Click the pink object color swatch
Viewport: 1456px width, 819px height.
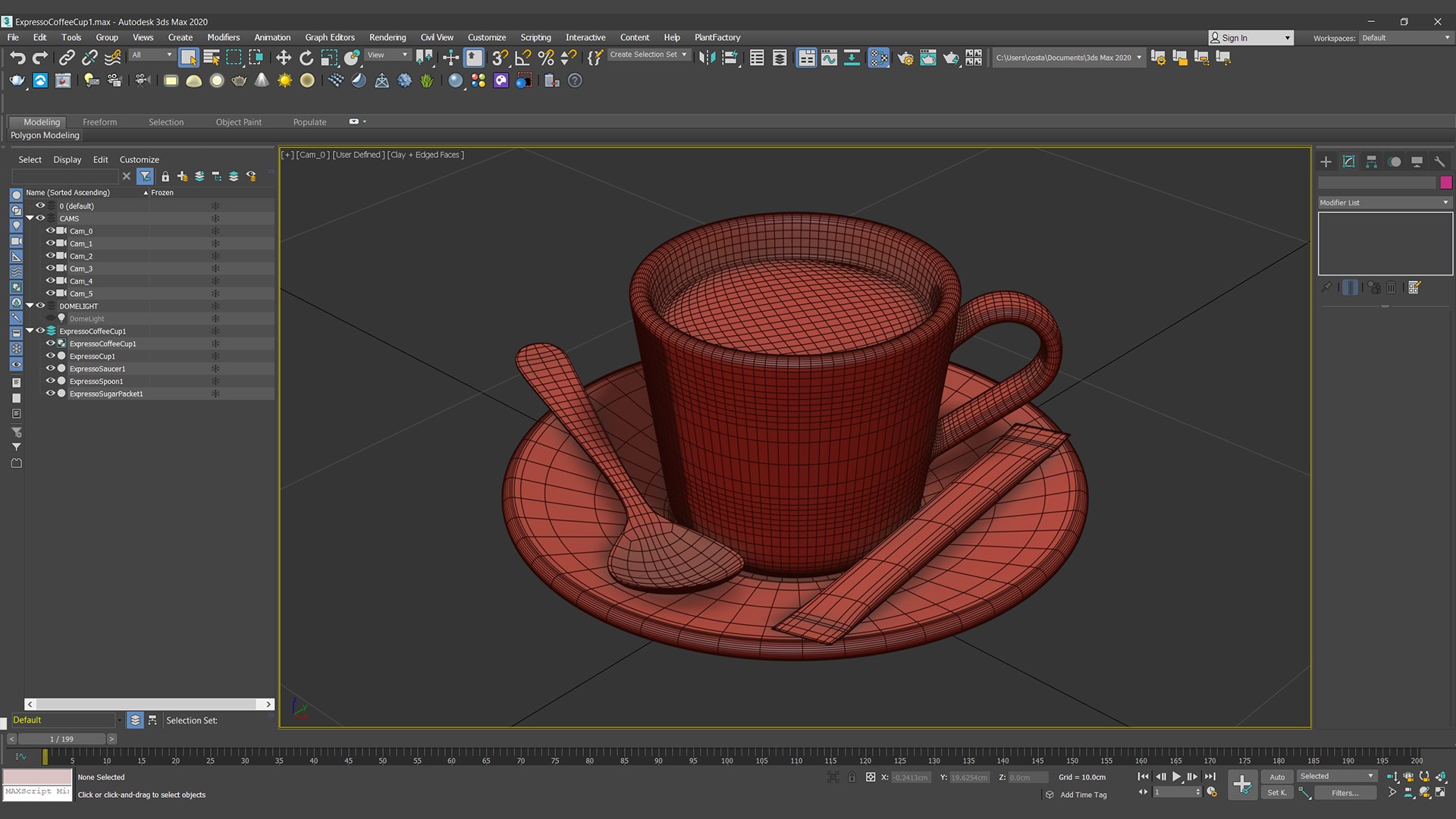pos(1445,182)
